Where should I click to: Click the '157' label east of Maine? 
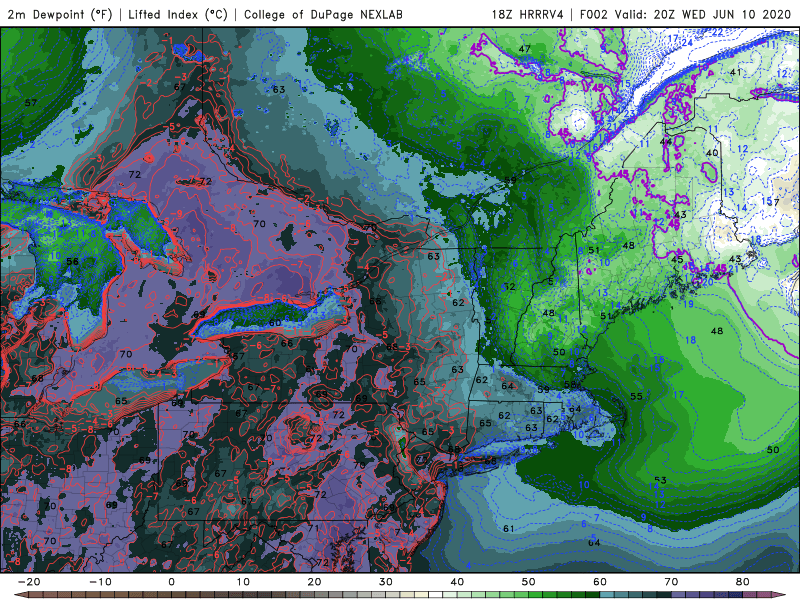pyautogui.click(x=770, y=202)
